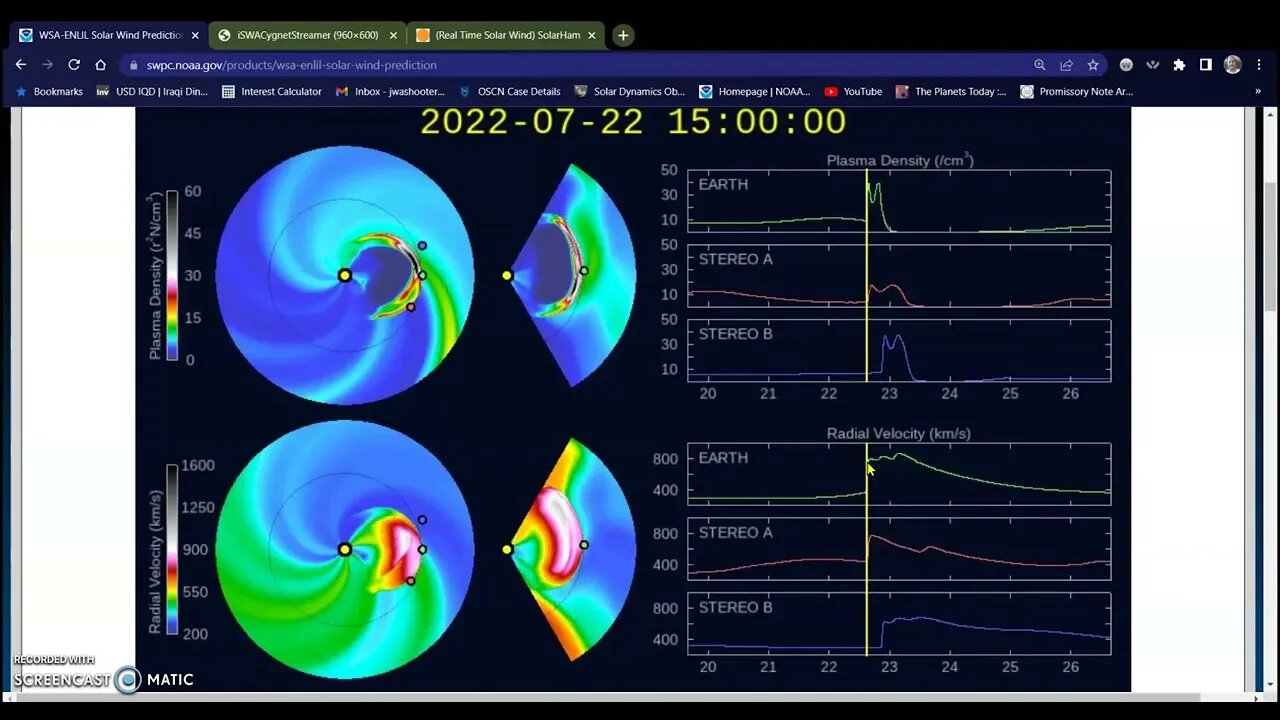
Task: Expand hidden bookmarks overflow chevron
Action: [x=1258, y=91]
